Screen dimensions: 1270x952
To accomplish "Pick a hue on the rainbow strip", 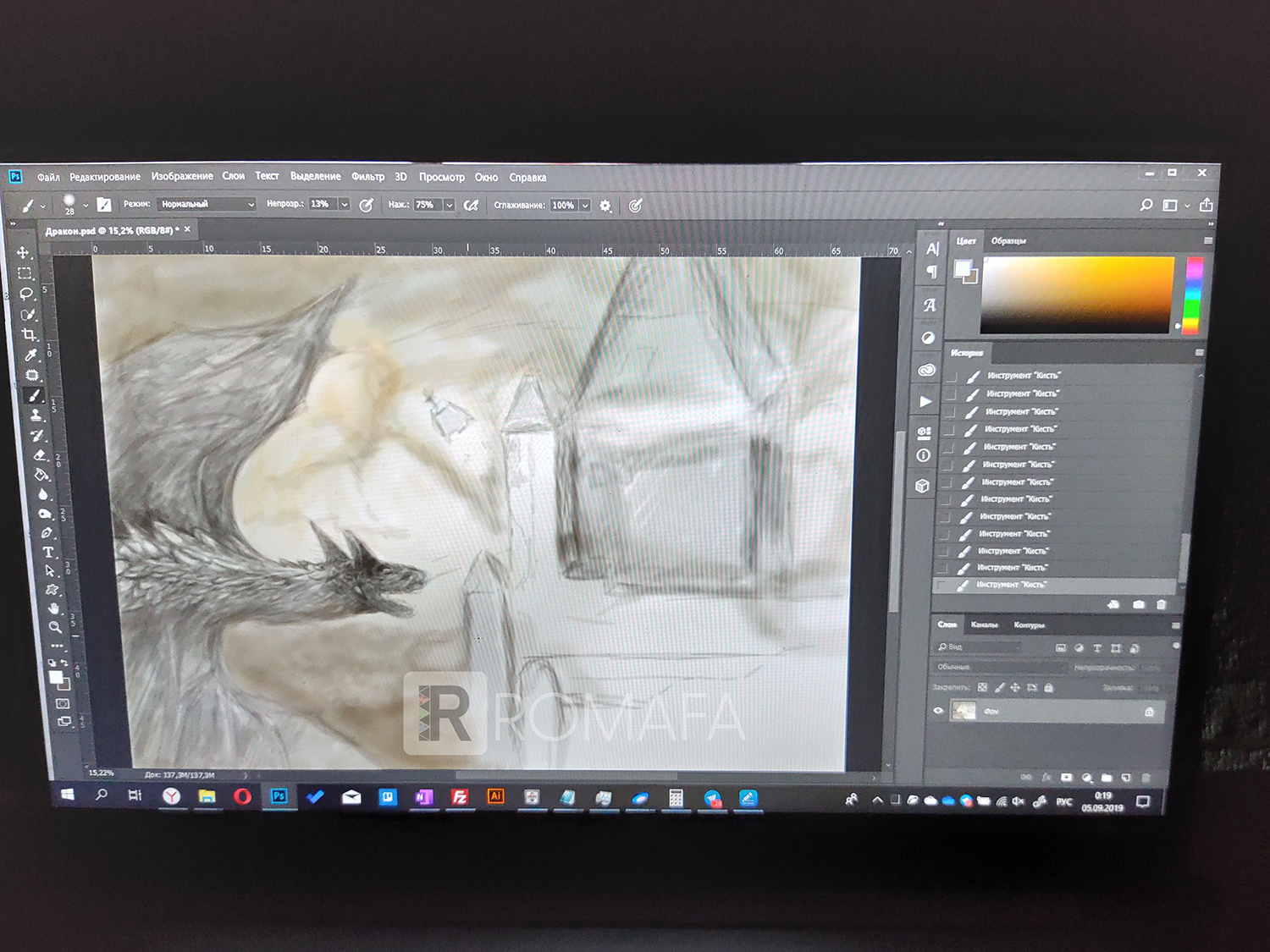I will click(1194, 295).
